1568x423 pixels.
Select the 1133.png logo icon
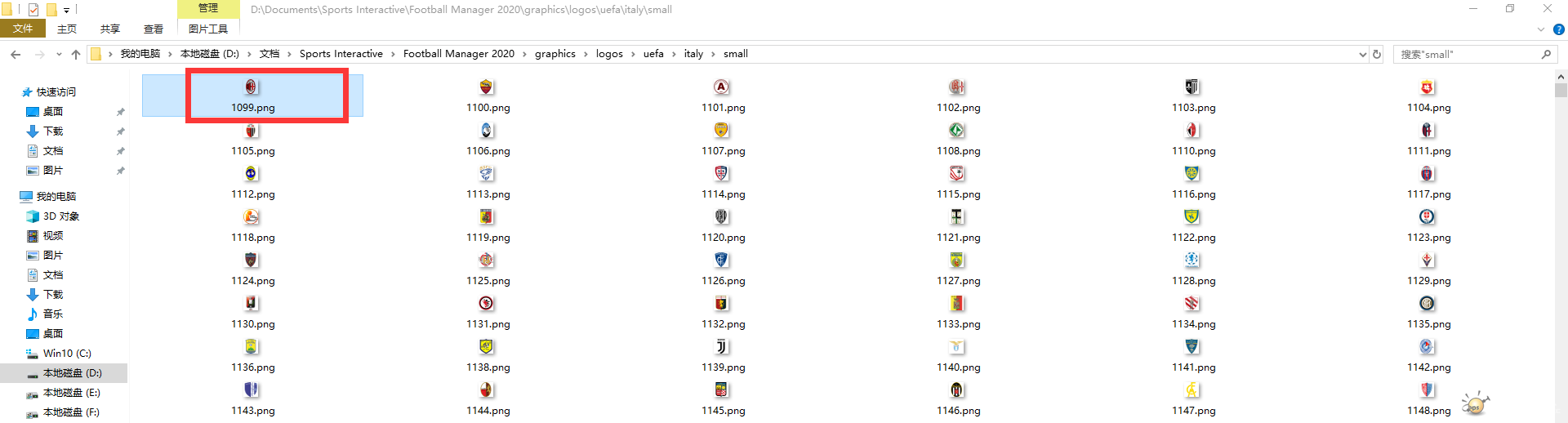pyautogui.click(x=957, y=303)
